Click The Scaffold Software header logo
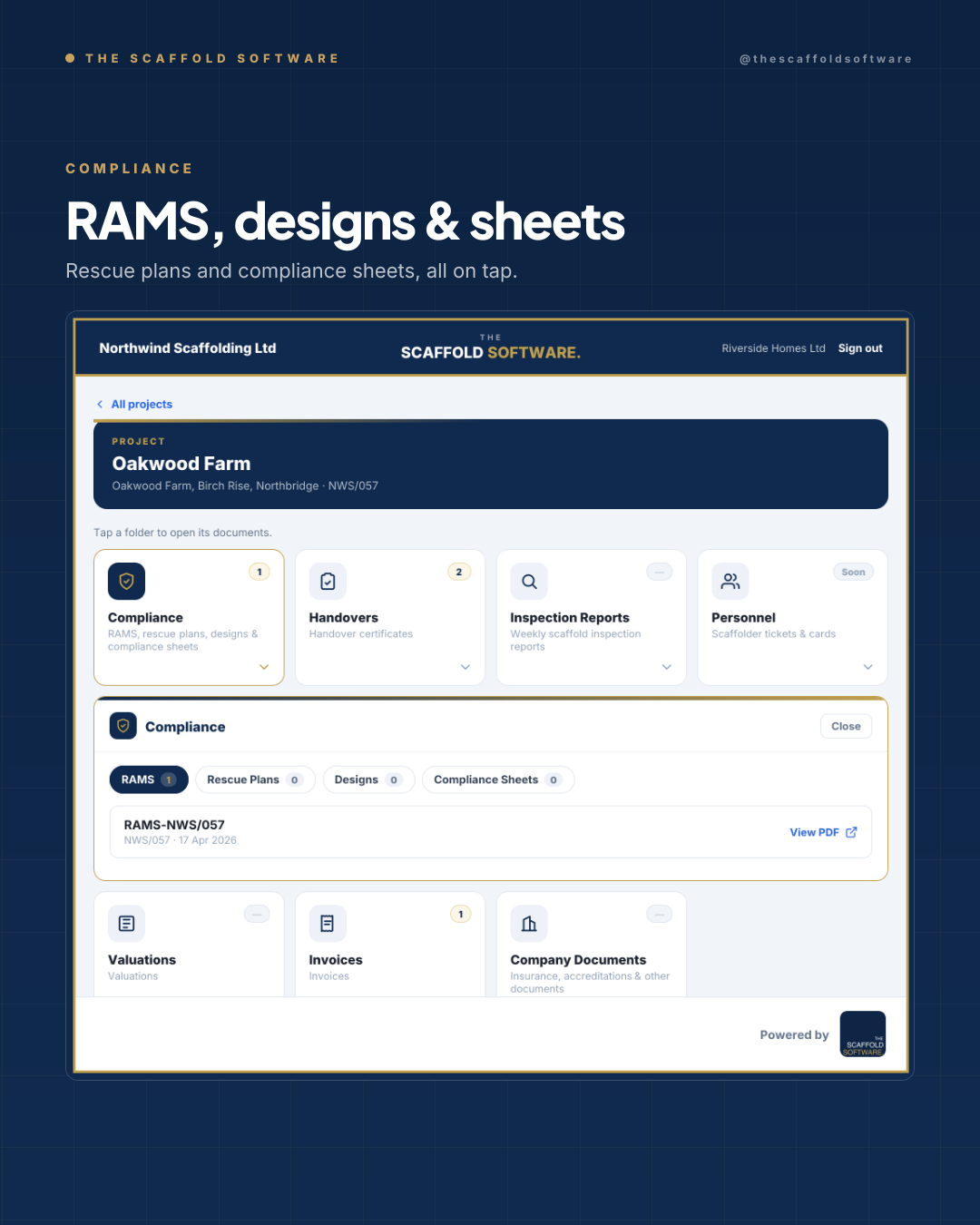The width and height of the screenshot is (980, 1225). tap(491, 348)
